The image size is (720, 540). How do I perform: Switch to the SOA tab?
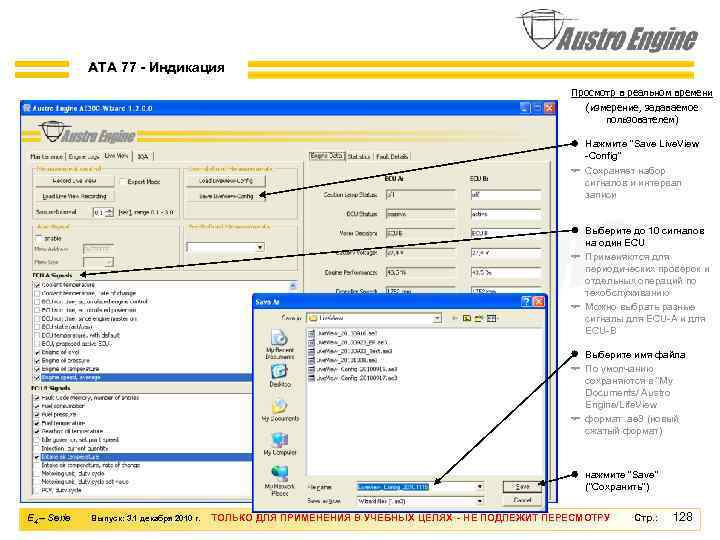(x=143, y=157)
